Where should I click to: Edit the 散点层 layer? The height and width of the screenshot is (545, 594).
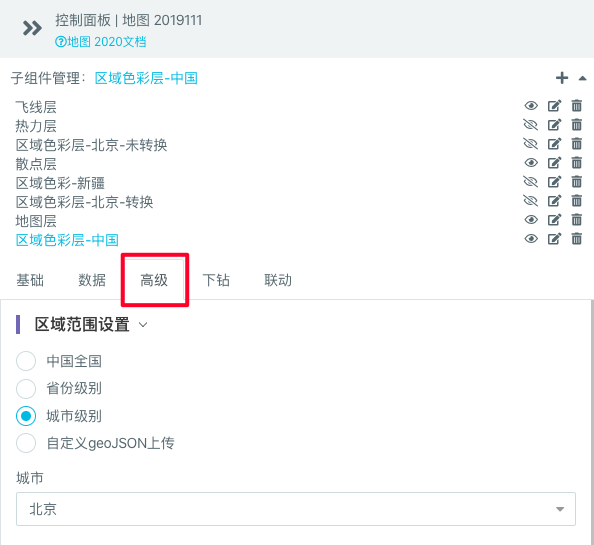[554, 163]
